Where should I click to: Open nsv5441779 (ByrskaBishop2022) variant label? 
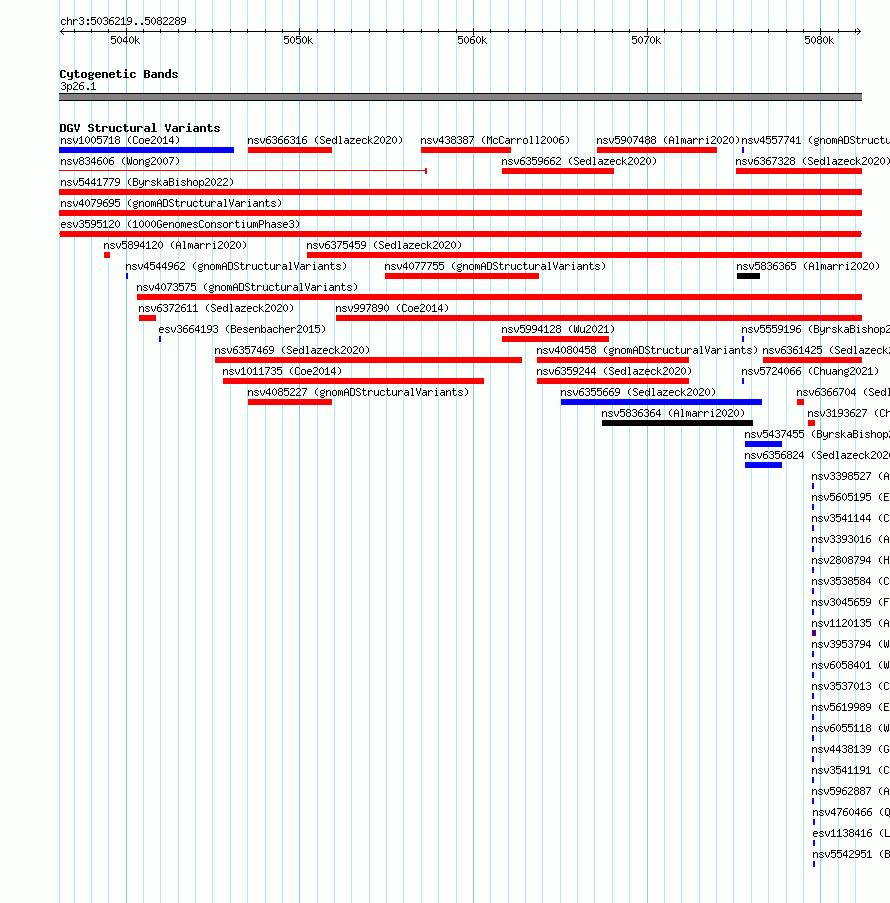[147, 183]
